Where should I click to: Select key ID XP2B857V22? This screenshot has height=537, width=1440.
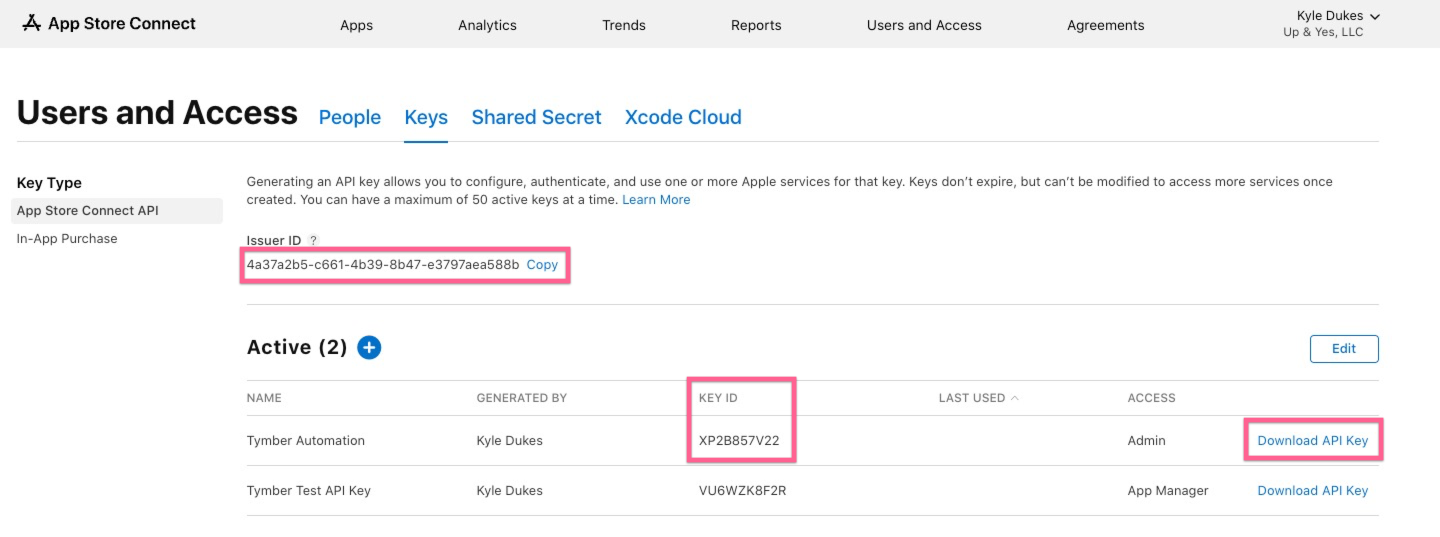pos(739,441)
